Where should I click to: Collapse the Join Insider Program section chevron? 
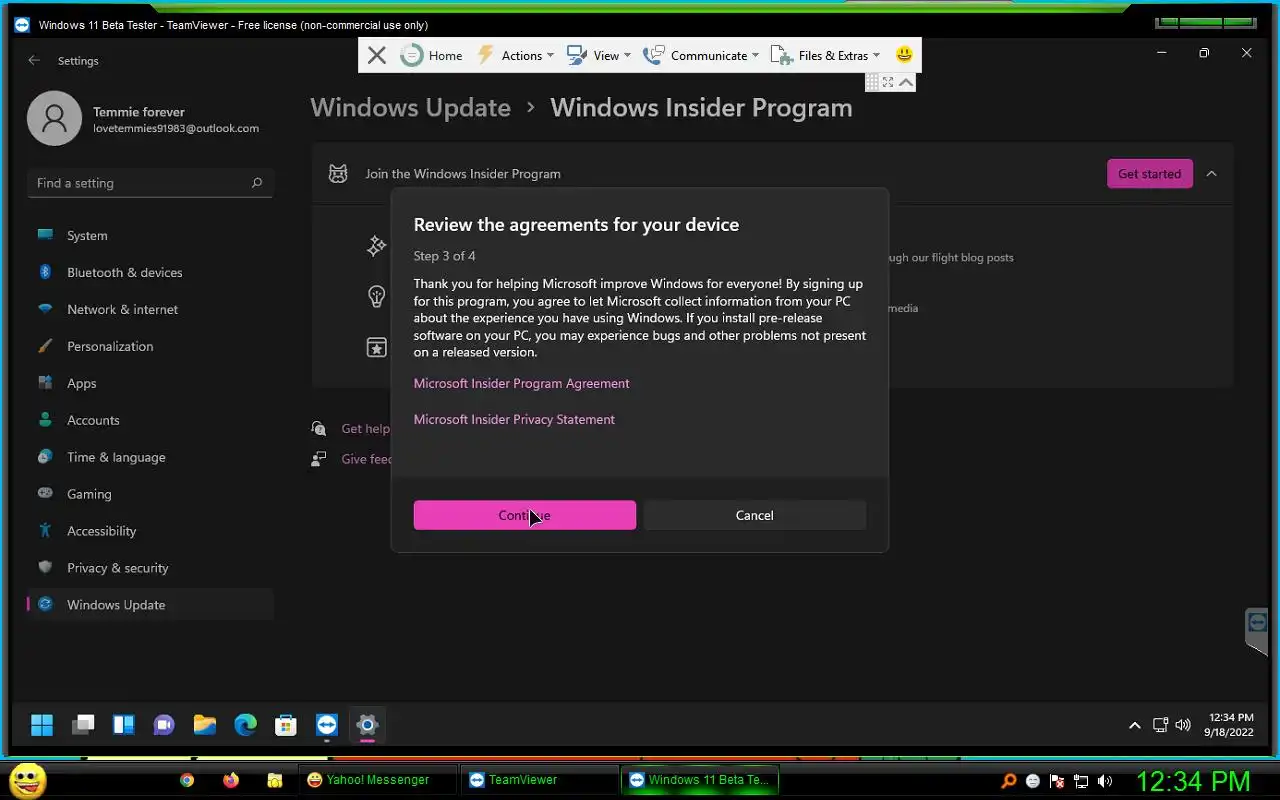pos(1211,173)
